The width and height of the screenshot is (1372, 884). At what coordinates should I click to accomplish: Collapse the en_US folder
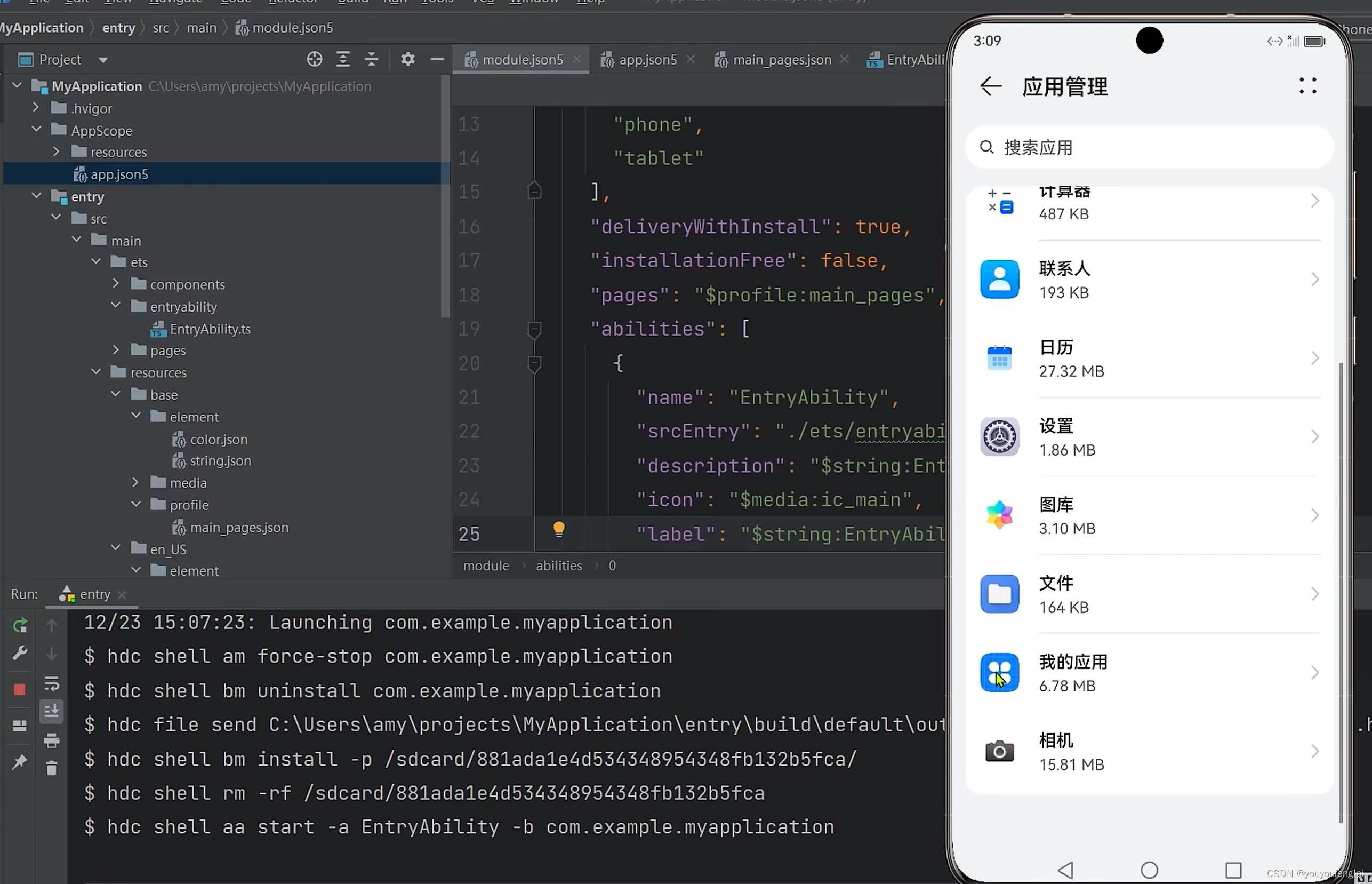[116, 548]
